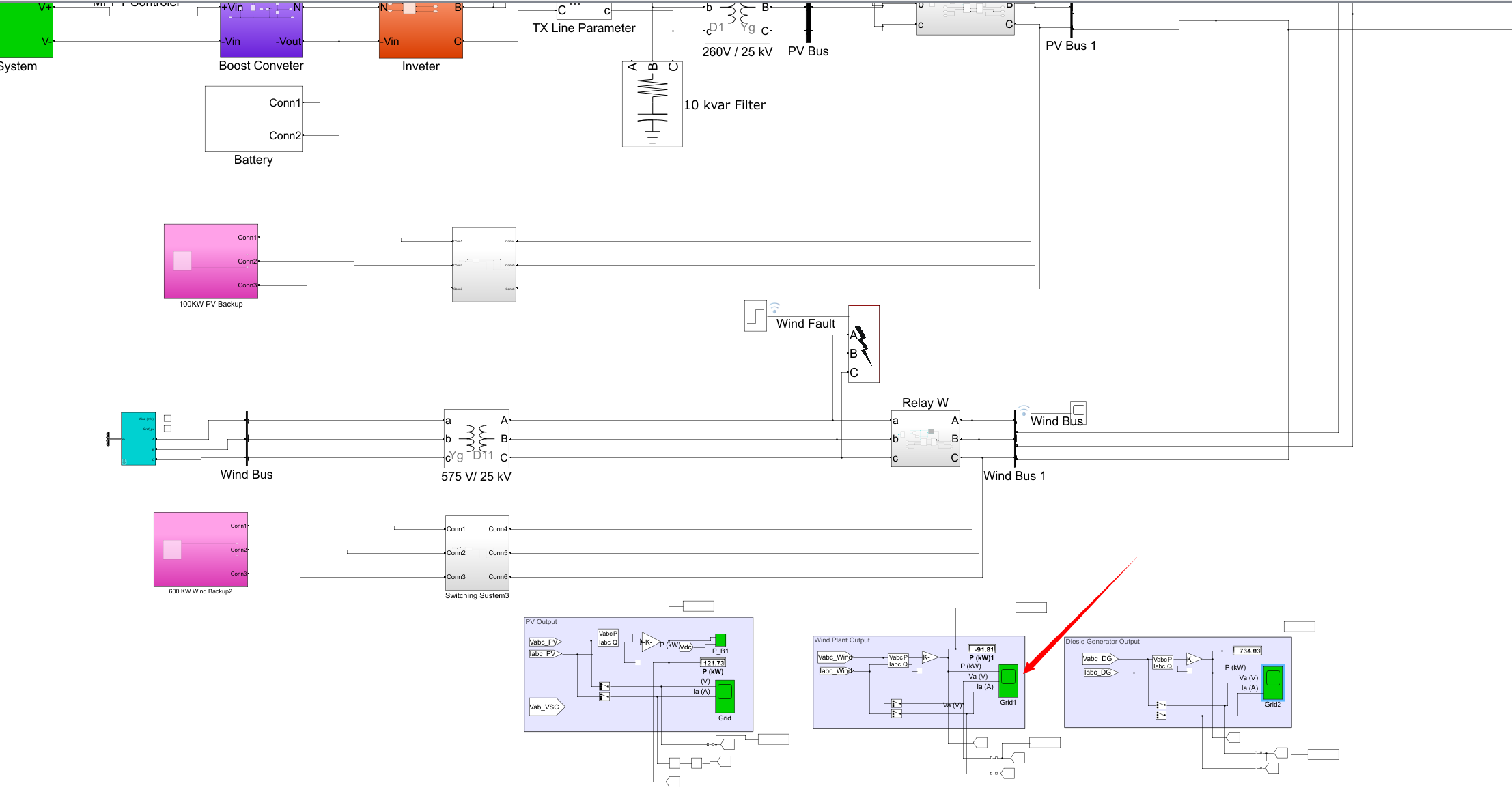Open the Grid1 scope block

pos(1008,680)
